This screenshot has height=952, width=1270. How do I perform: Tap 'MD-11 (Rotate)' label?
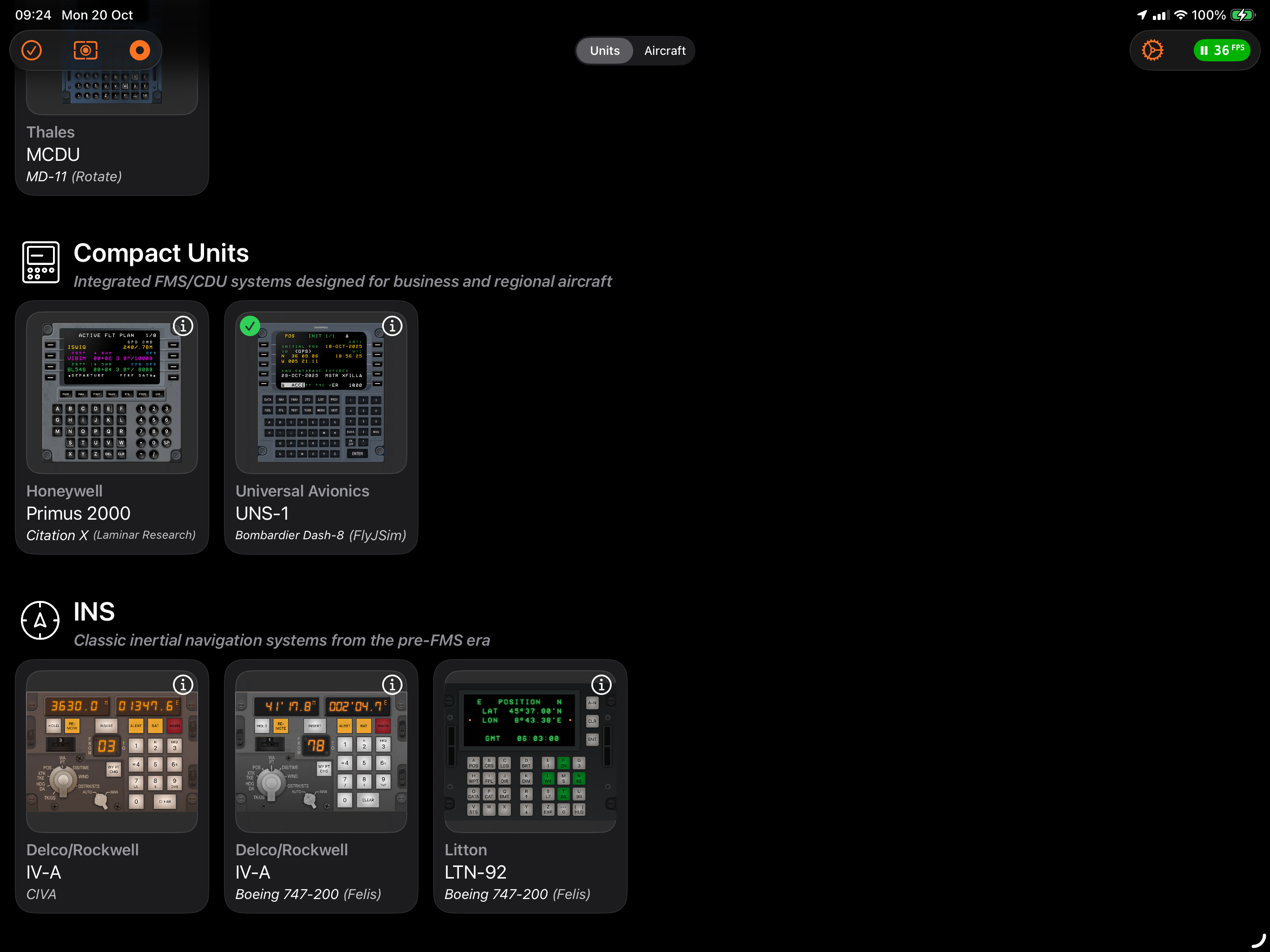(74, 176)
